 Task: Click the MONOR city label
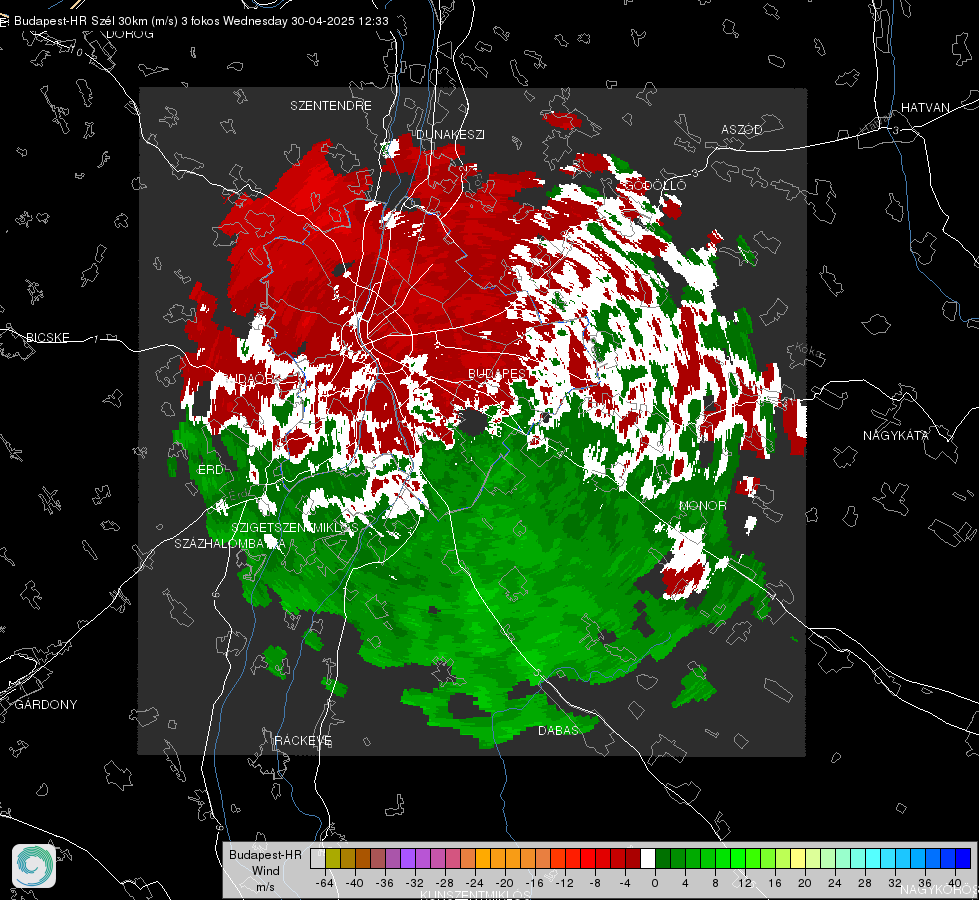tap(702, 505)
